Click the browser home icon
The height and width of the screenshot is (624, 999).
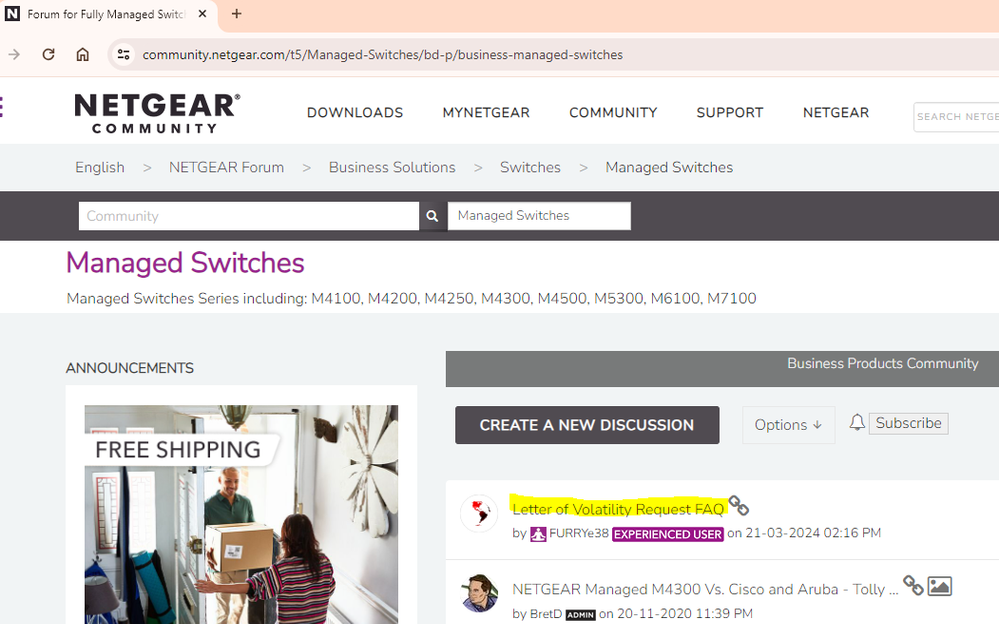click(83, 54)
